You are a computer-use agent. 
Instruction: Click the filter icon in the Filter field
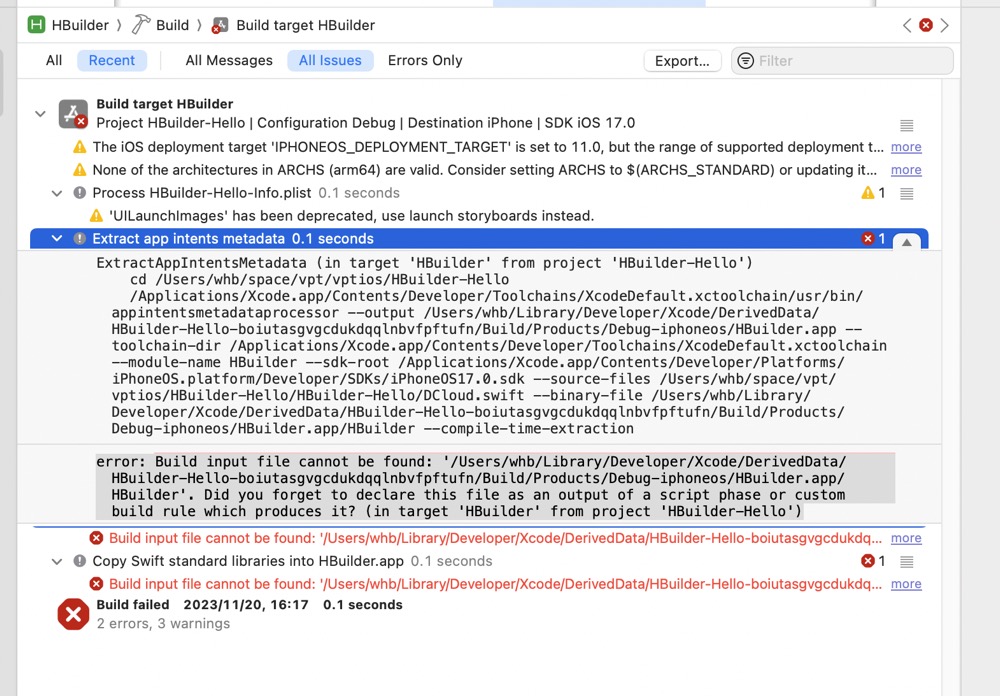tap(745, 61)
